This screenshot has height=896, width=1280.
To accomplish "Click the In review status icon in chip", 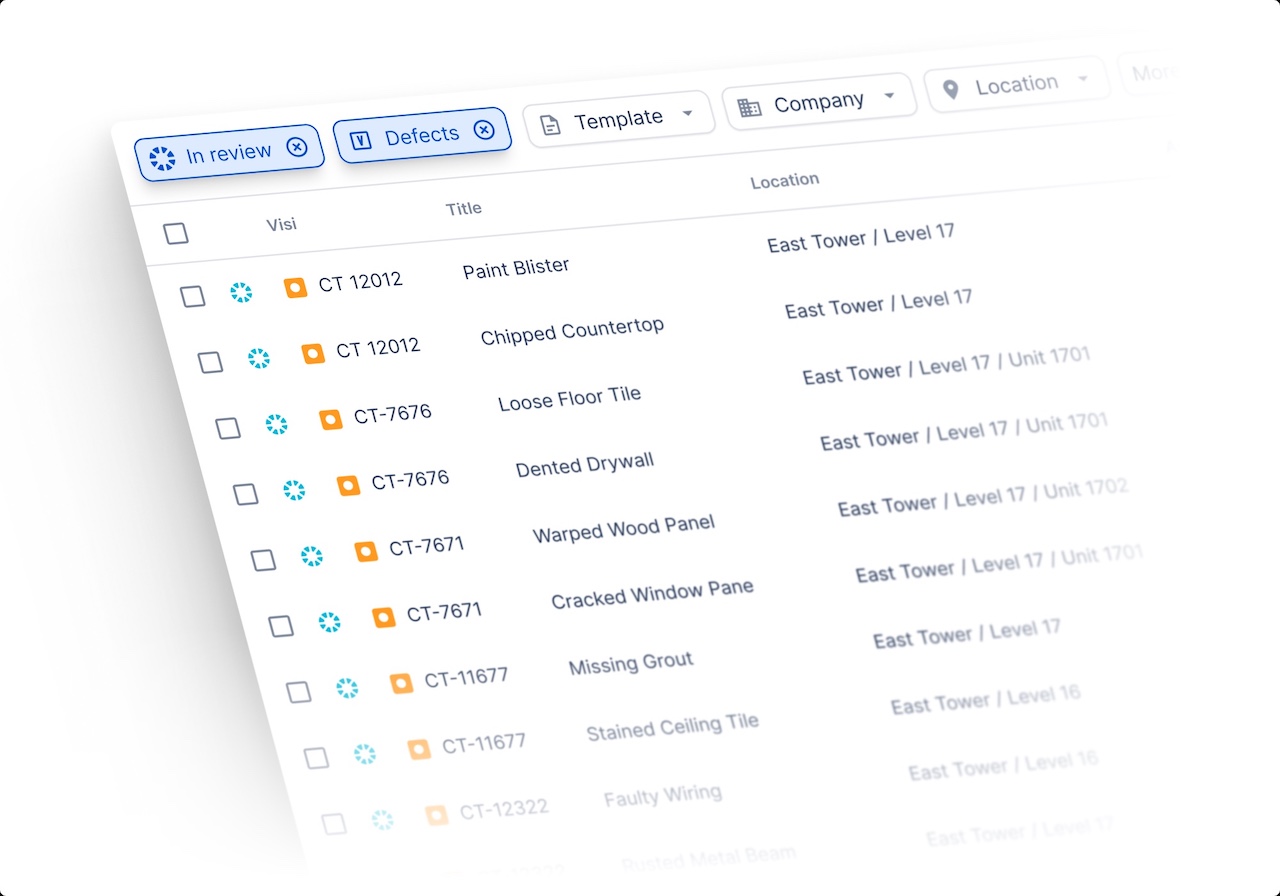I will tap(162, 158).
